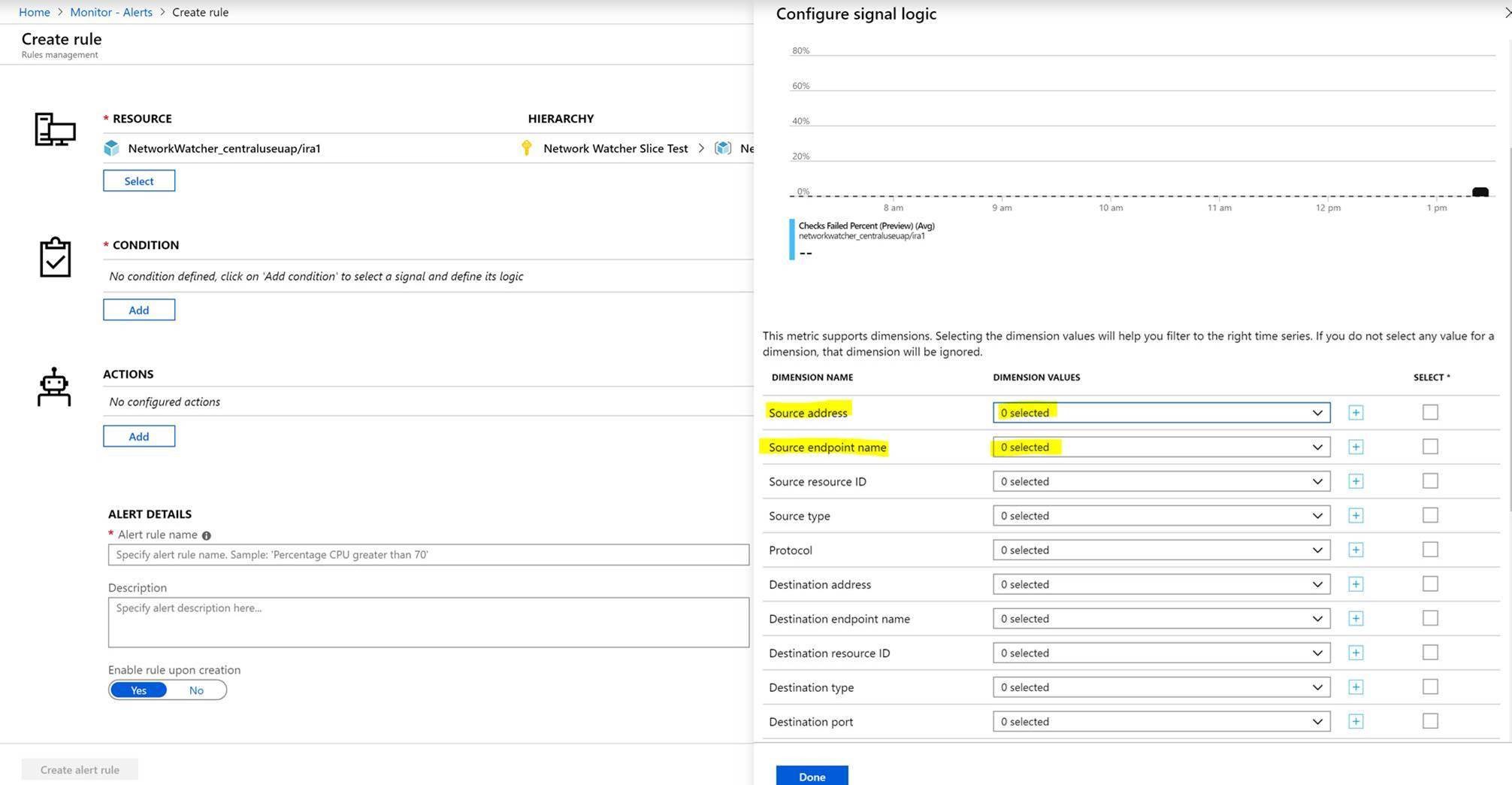Open the Destination endpoint name dropdown
The height and width of the screenshot is (785, 1512).
point(1161,619)
